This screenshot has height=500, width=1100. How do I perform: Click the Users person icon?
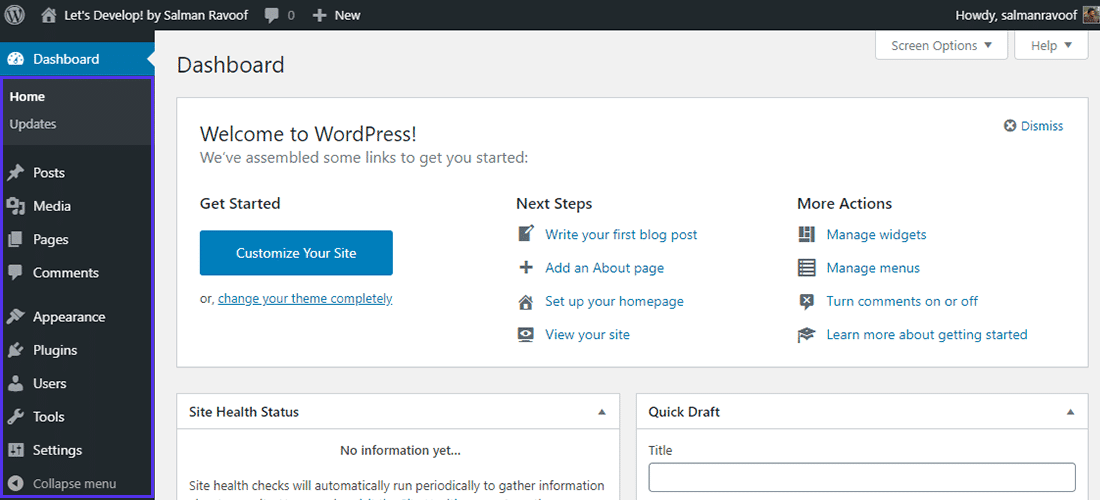(15, 384)
